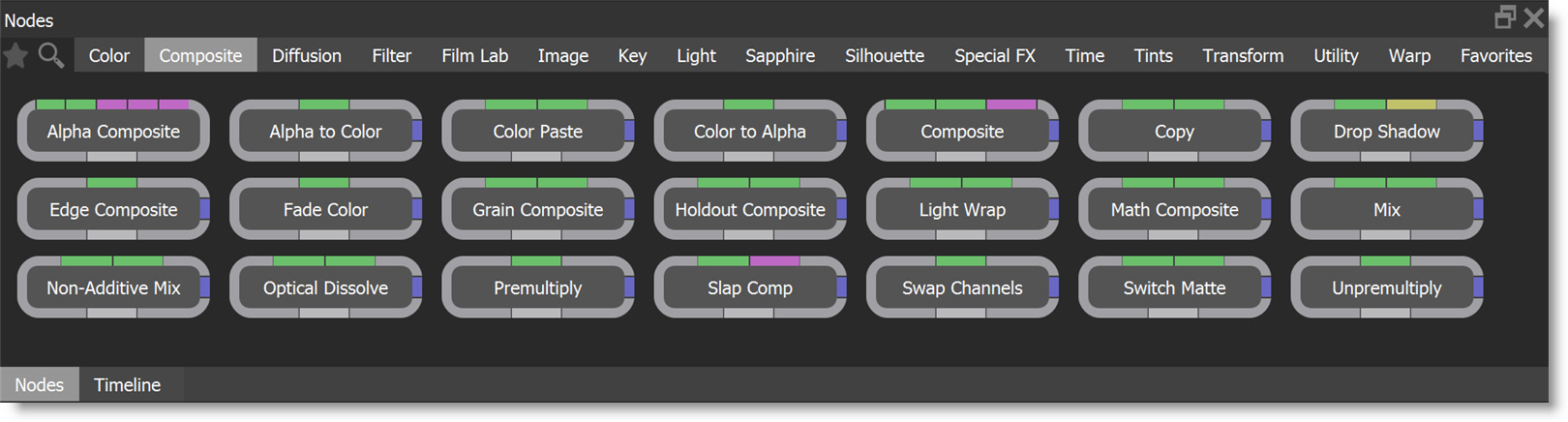Pick the Drop Shadow node

pyautogui.click(x=1386, y=132)
